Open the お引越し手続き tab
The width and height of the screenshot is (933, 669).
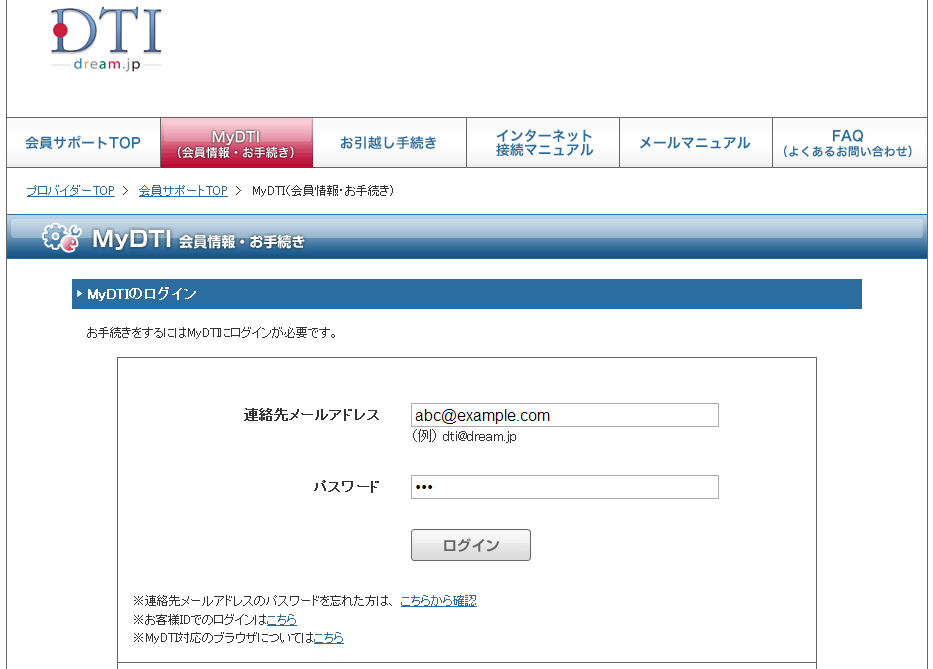(389, 143)
